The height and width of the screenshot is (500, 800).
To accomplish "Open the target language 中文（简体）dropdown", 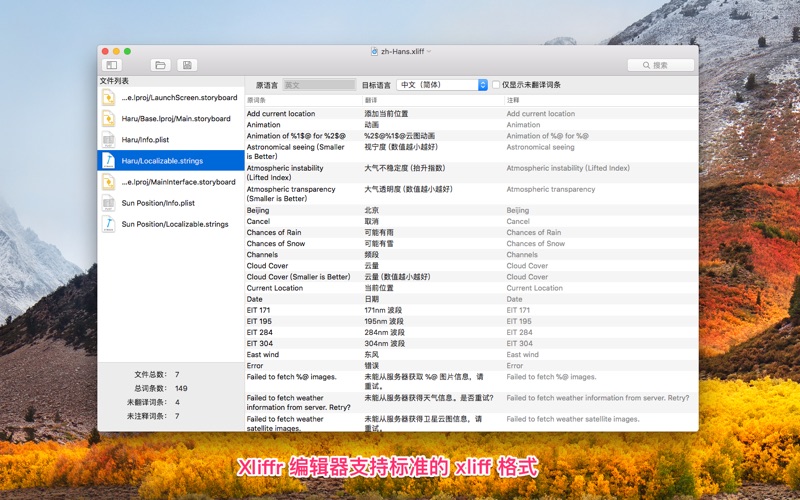I will tap(441, 85).
